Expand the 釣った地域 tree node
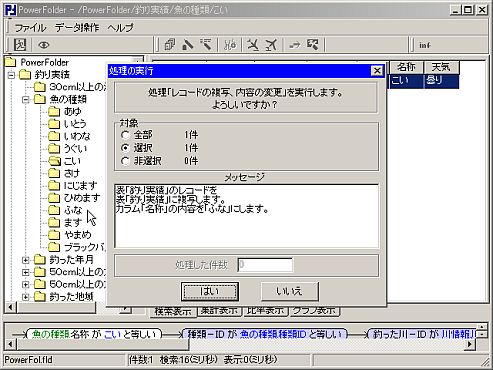 (x=26, y=297)
